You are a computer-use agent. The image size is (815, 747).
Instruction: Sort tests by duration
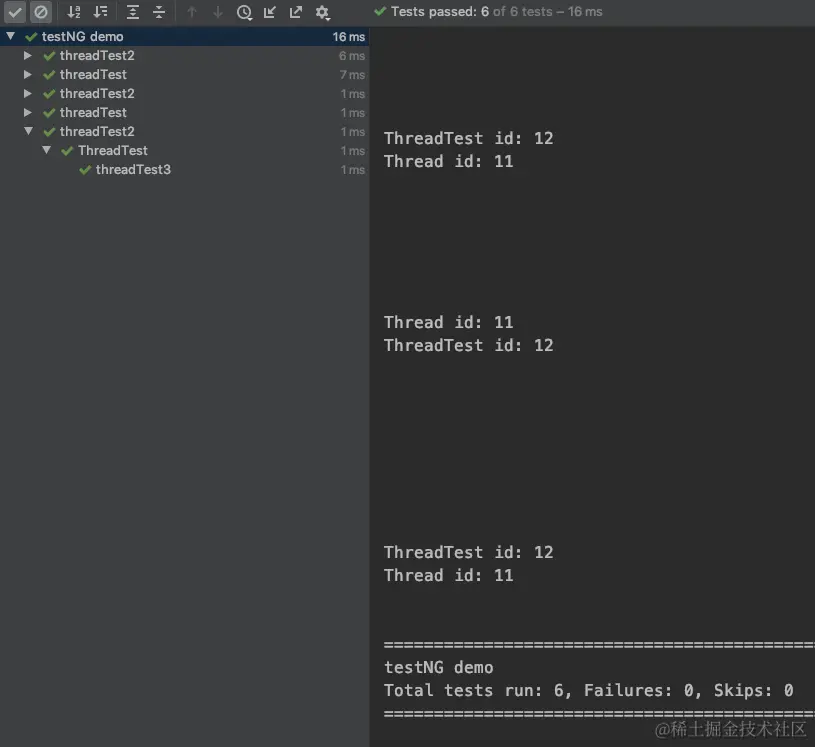coord(100,12)
